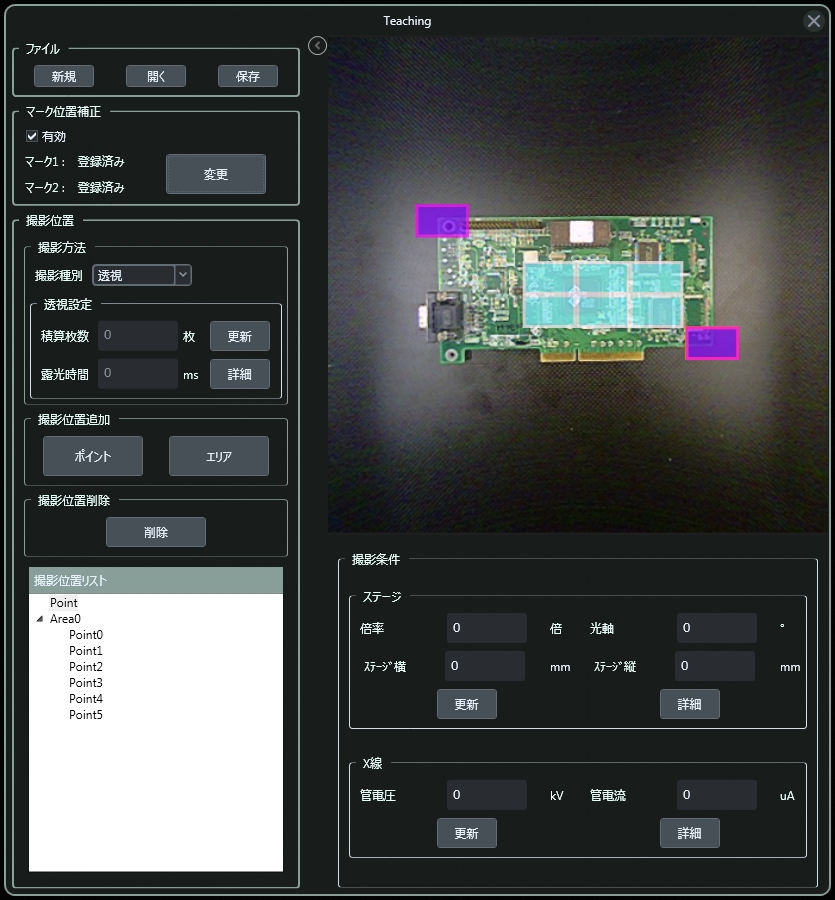The height and width of the screenshot is (900, 835).
Task: Click the 積算枚数 input field
Action: 138,335
